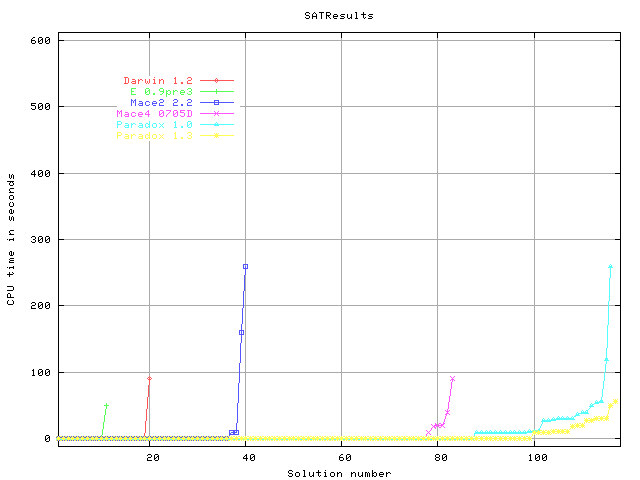Click the 0 y-axis tick label
The width and height of the screenshot is (640, 480).
(x=47, y=439)
